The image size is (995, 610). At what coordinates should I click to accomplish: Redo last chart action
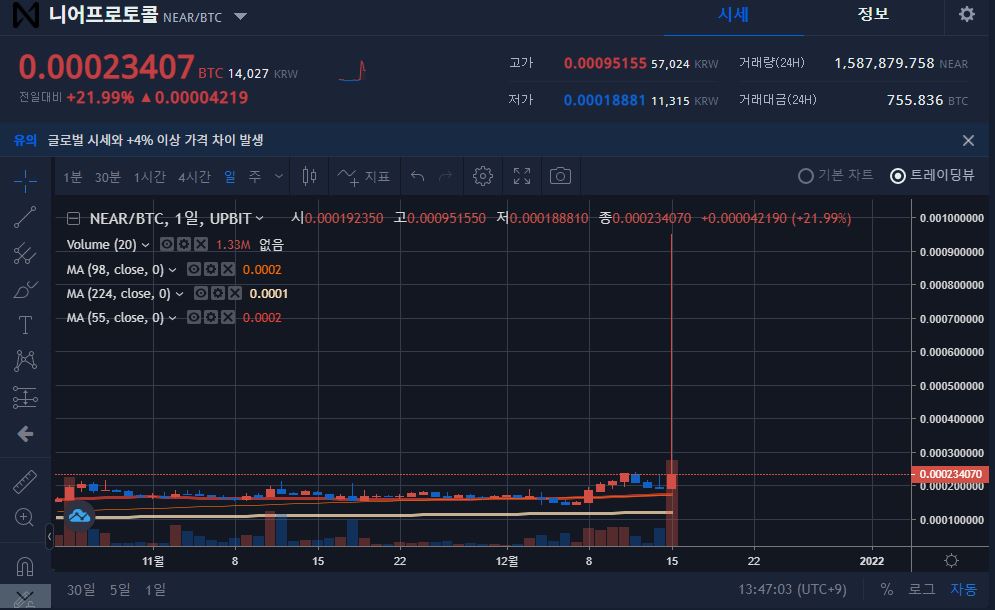[x=445, y=176]
